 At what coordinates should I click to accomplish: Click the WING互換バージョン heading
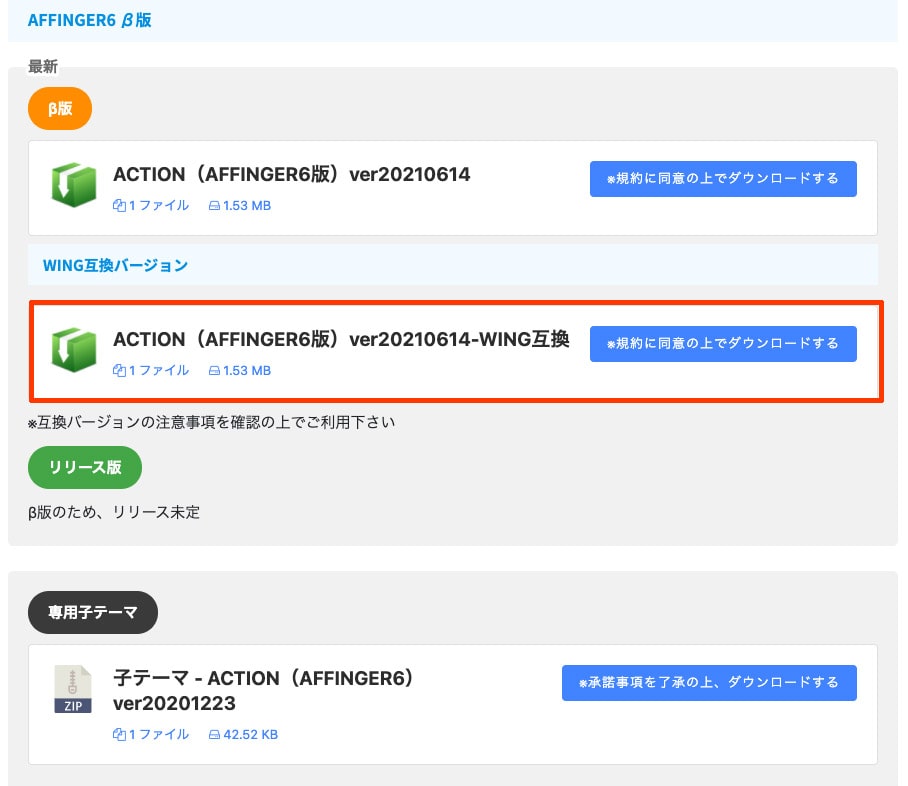click(x=115, y=266)
